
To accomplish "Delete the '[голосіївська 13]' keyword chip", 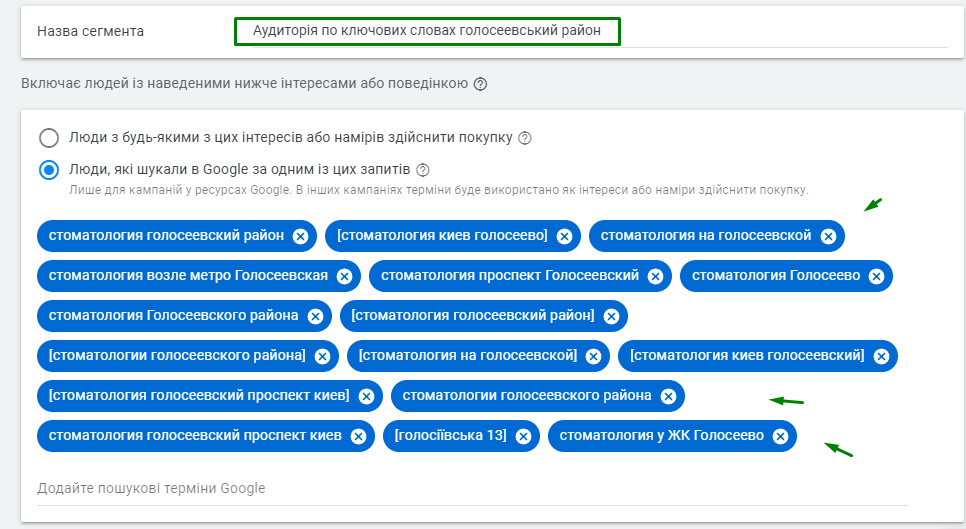I will click(524, 436).
